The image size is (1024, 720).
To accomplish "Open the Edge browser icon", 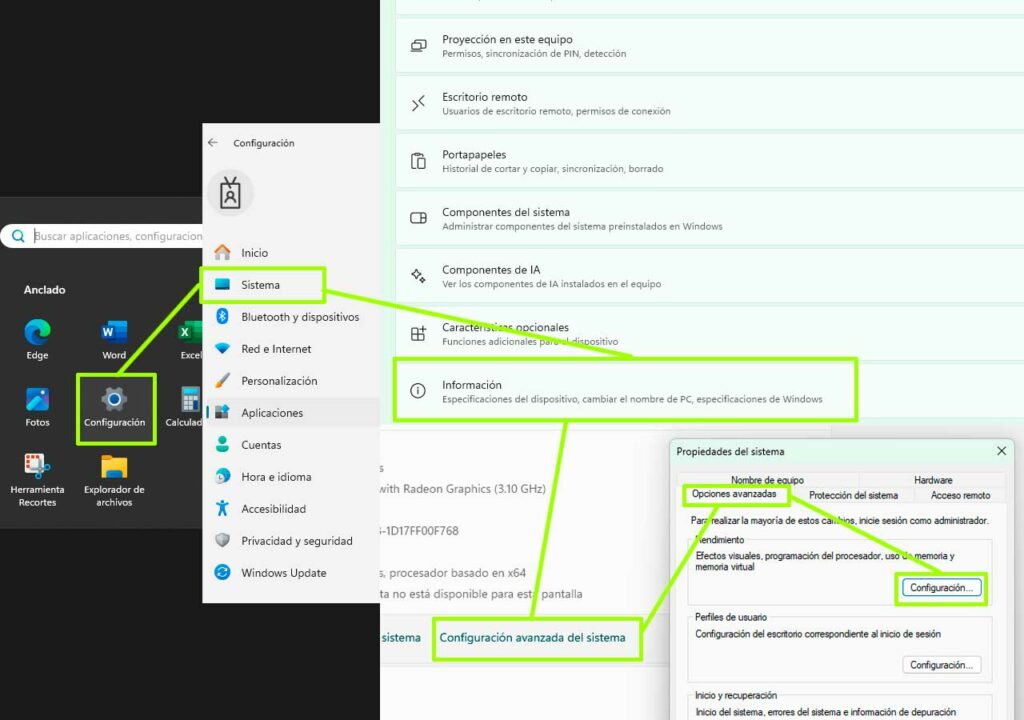I will coord(37,333).
